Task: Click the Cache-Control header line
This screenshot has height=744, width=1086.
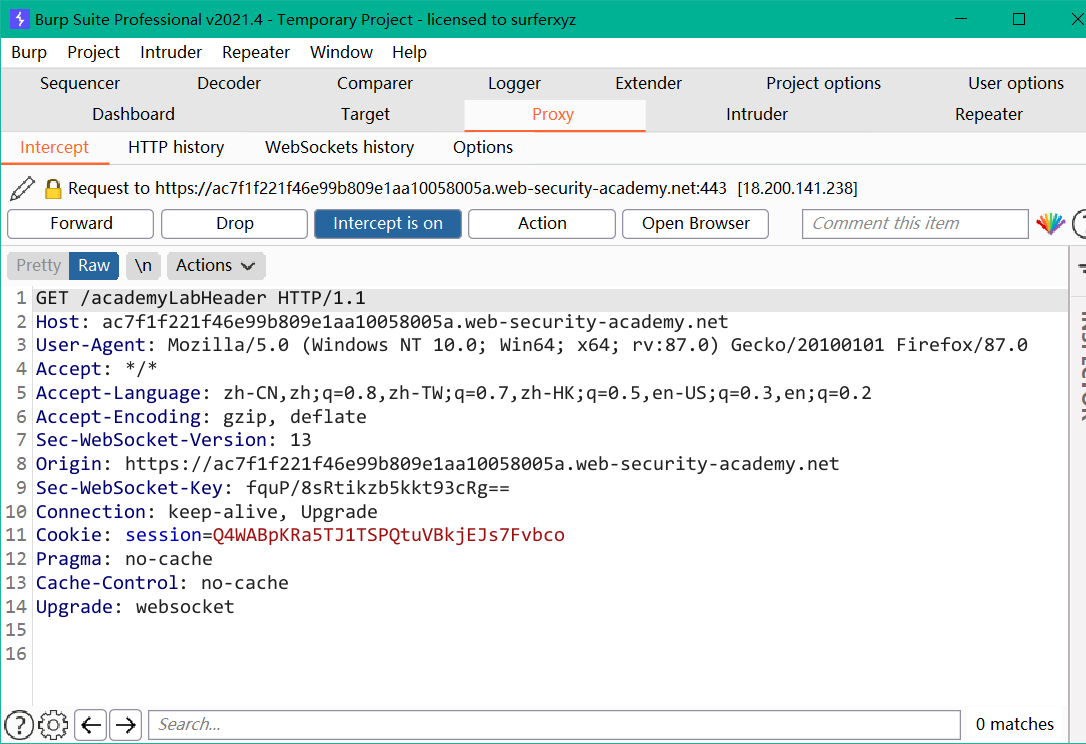Action: click(x=163, y=583)
